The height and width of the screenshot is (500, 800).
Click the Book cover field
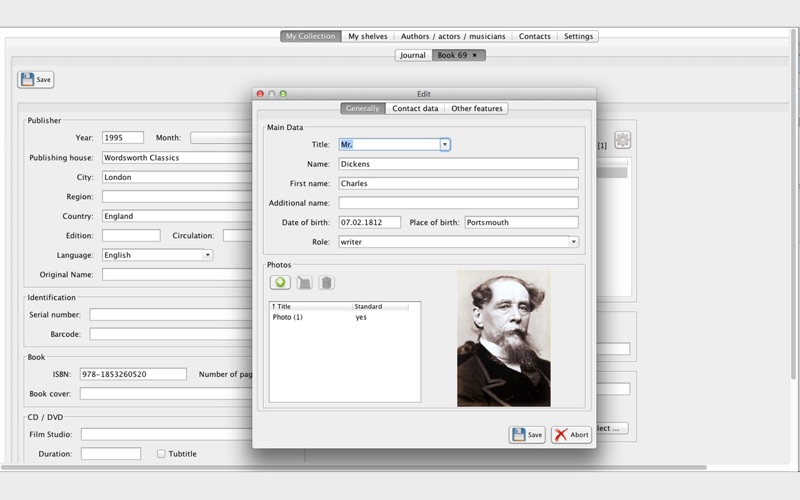pos(166,393)
